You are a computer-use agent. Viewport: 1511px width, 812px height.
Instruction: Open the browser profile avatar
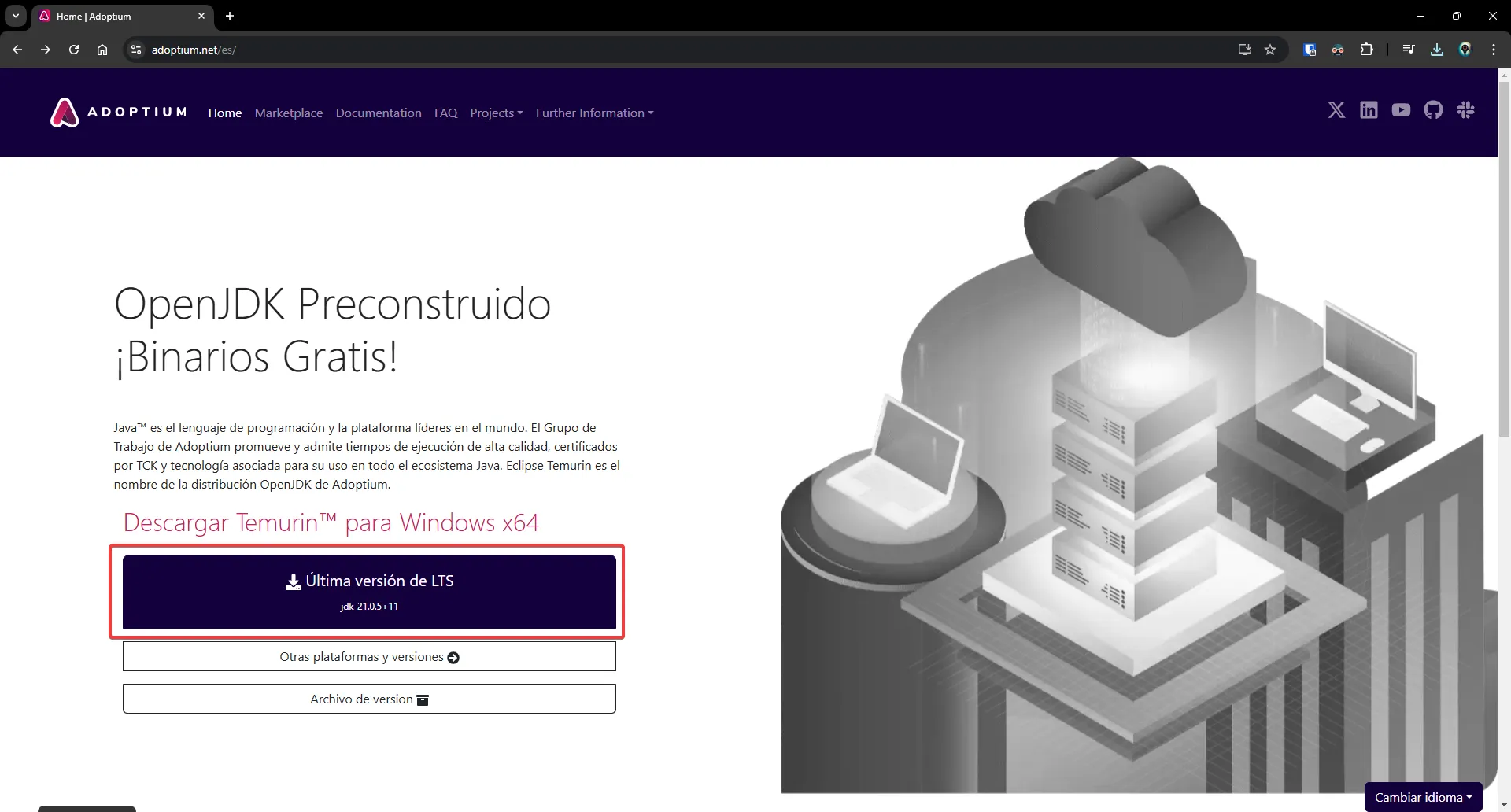(x=1465, y=50)
